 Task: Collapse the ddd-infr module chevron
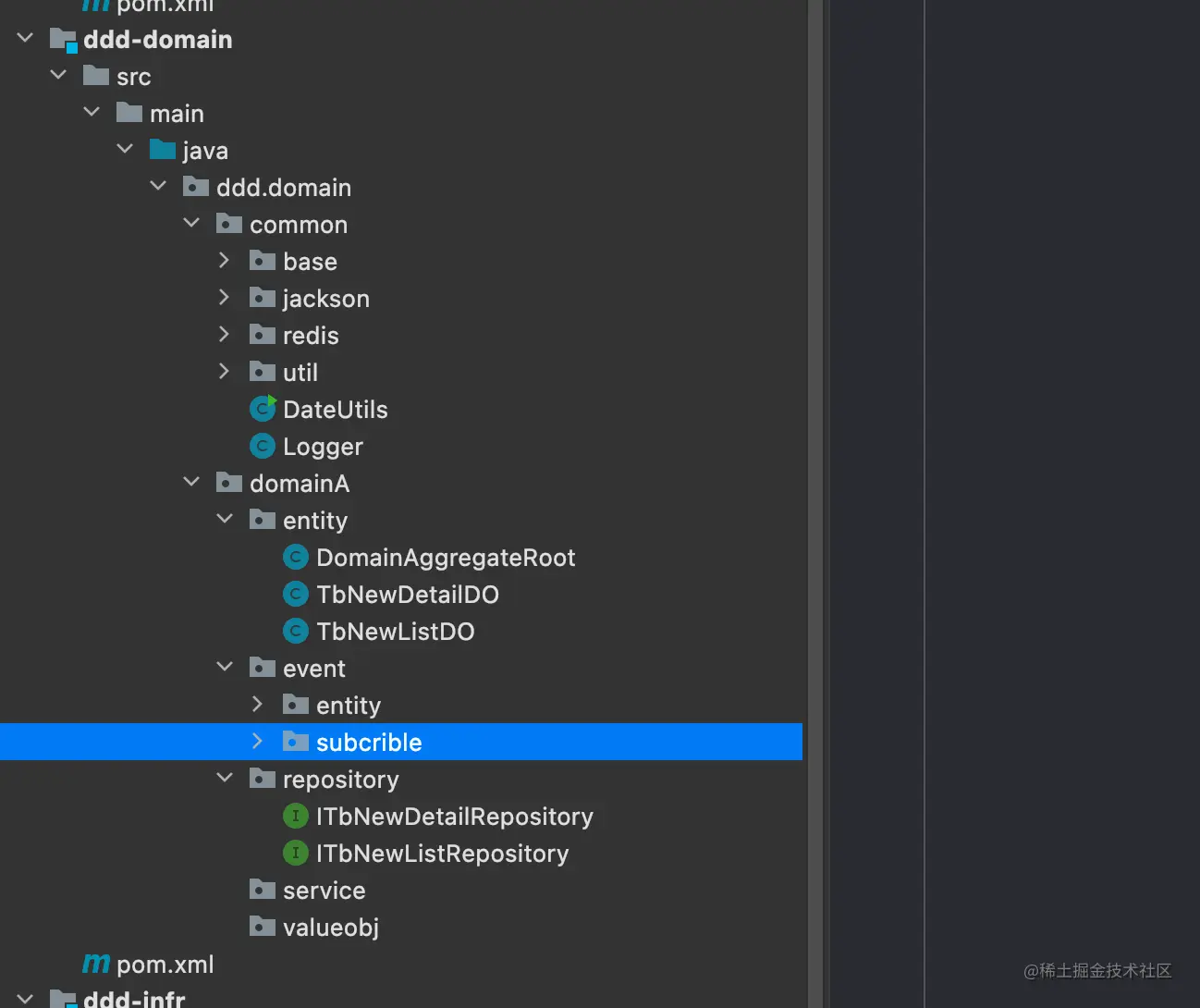point(26,999)
